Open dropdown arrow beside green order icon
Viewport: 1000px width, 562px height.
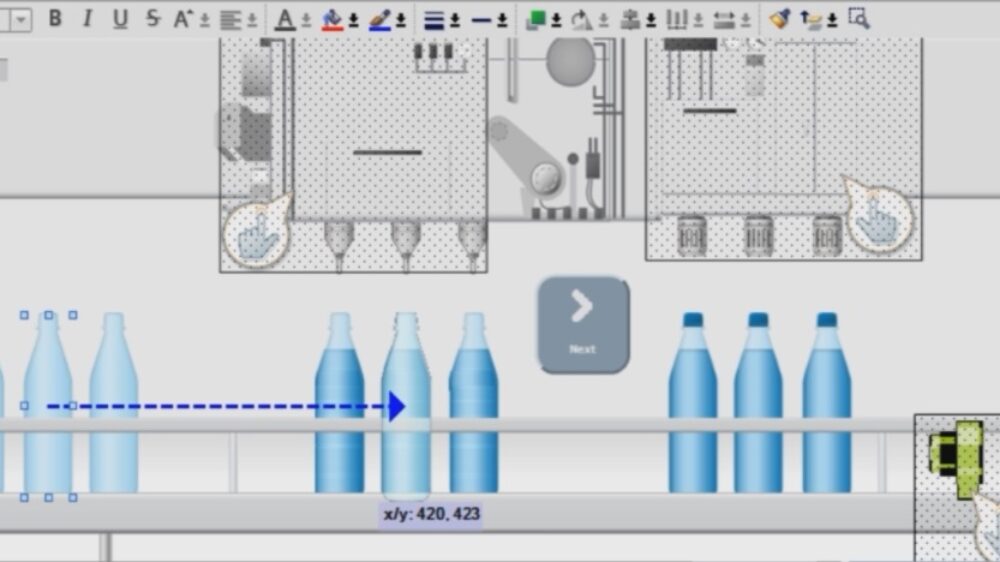(x=556, y=21)
